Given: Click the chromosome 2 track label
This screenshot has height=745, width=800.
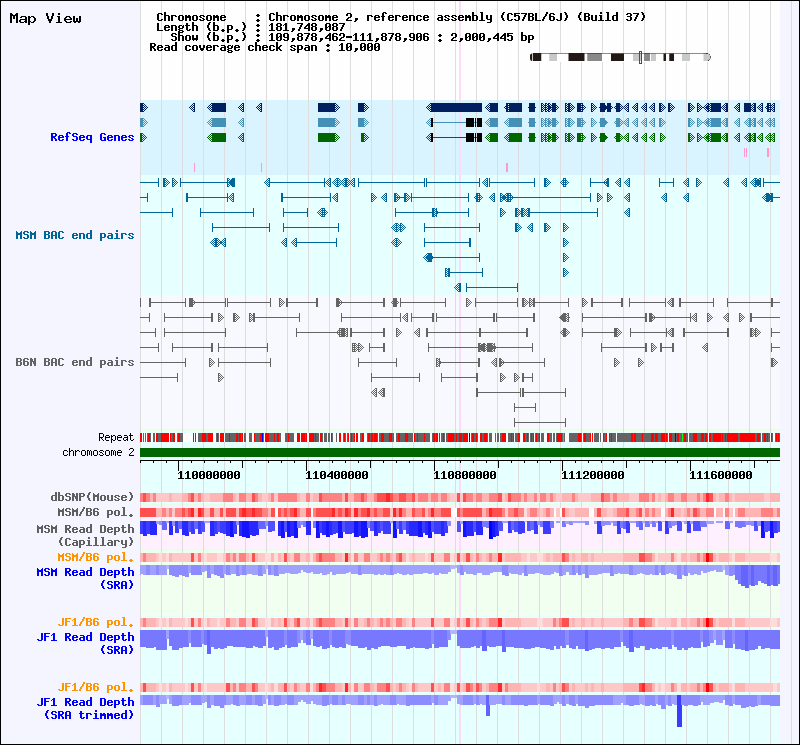Looking at the screenshot, I should coord(98,453).
